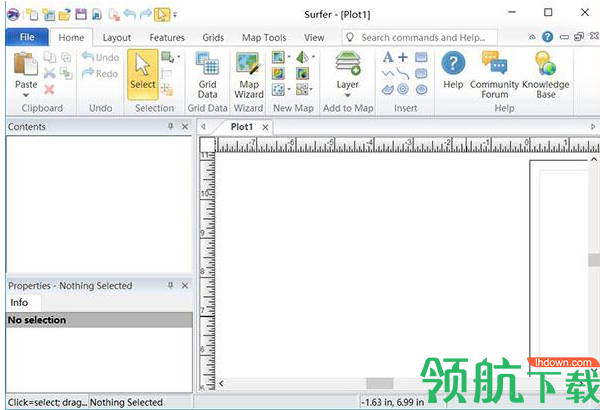This screenshot has height=410, width=600.
Task: Click the Ellipse tool in Insert group
Action: [x=421, y=90]
